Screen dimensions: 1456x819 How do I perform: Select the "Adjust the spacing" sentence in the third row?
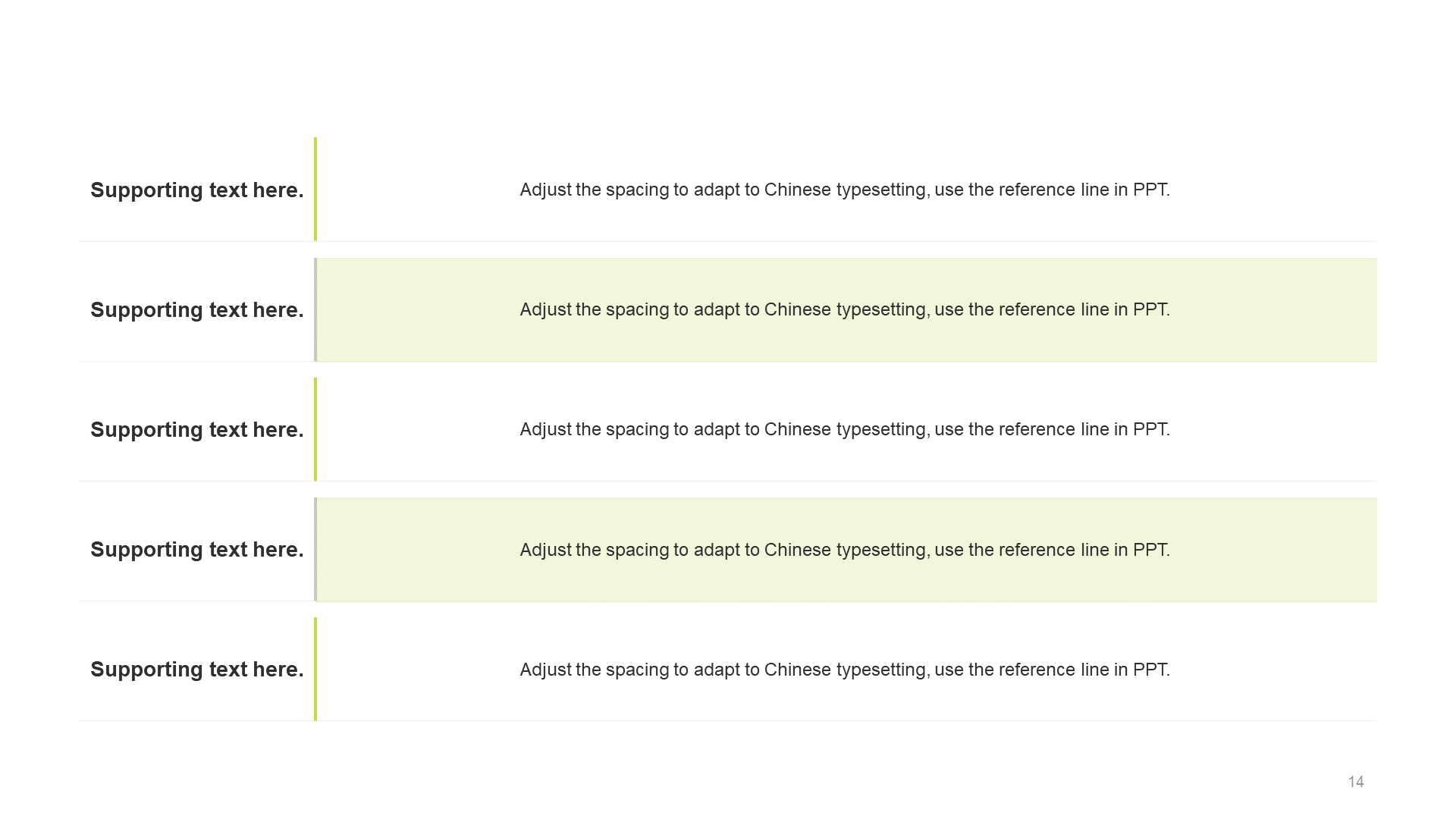click(x=844, y=429)
